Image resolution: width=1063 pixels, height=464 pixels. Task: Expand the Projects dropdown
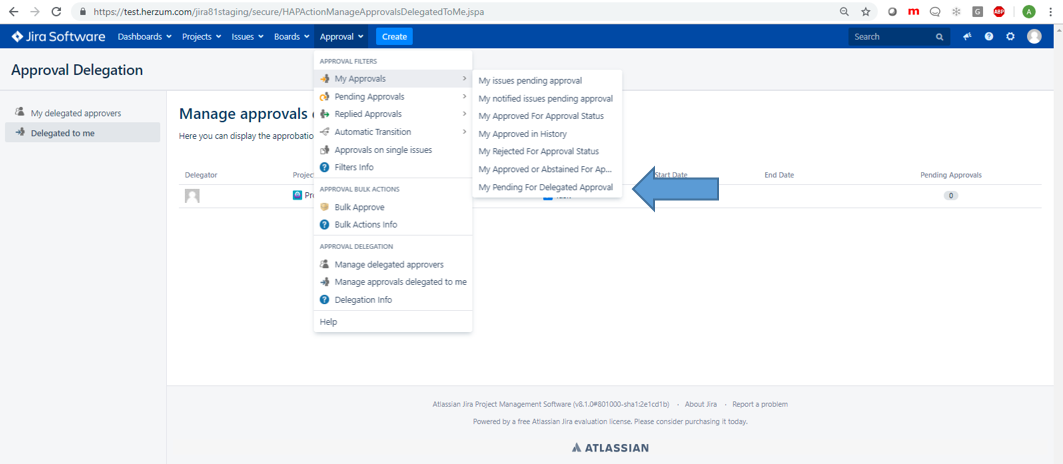click(201, 37)
